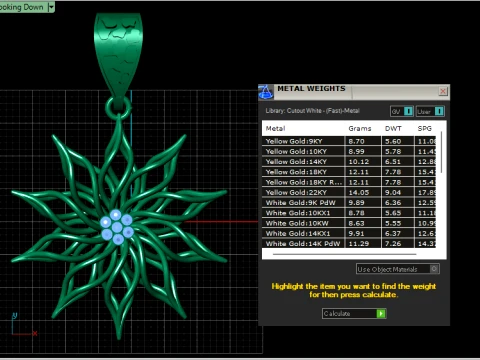
Task: Select the Yellow Gold:9KY row
Action: coord(349,141)
